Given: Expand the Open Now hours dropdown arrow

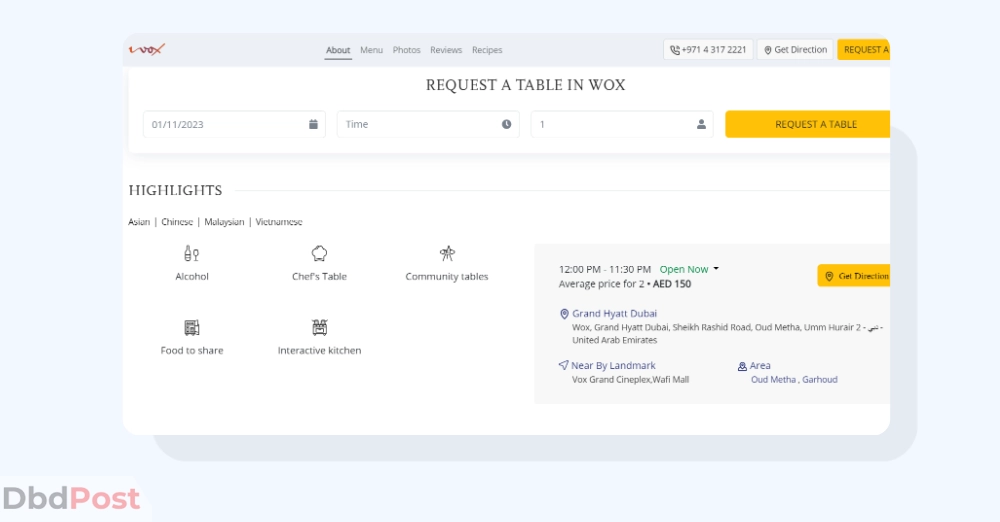Looking at the screenshot, I should tap(716, 269).
